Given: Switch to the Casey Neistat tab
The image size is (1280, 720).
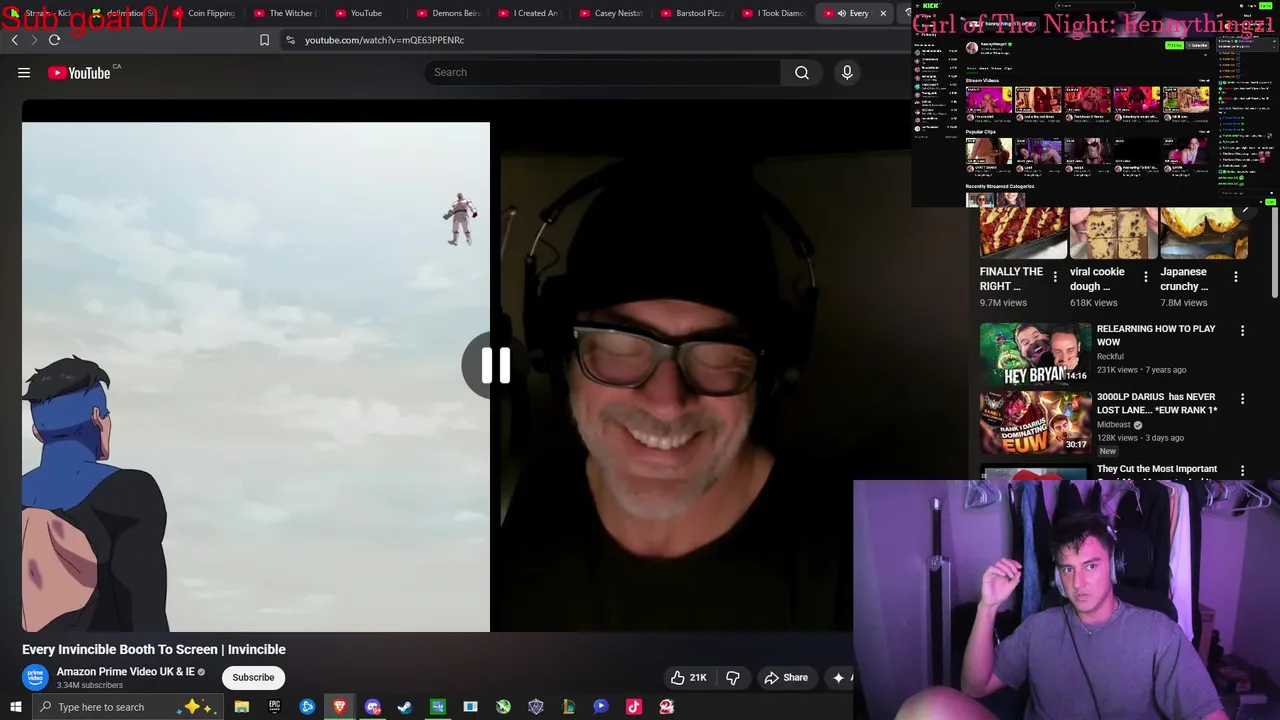Looking at the screenshot, I should pos(611,13).
